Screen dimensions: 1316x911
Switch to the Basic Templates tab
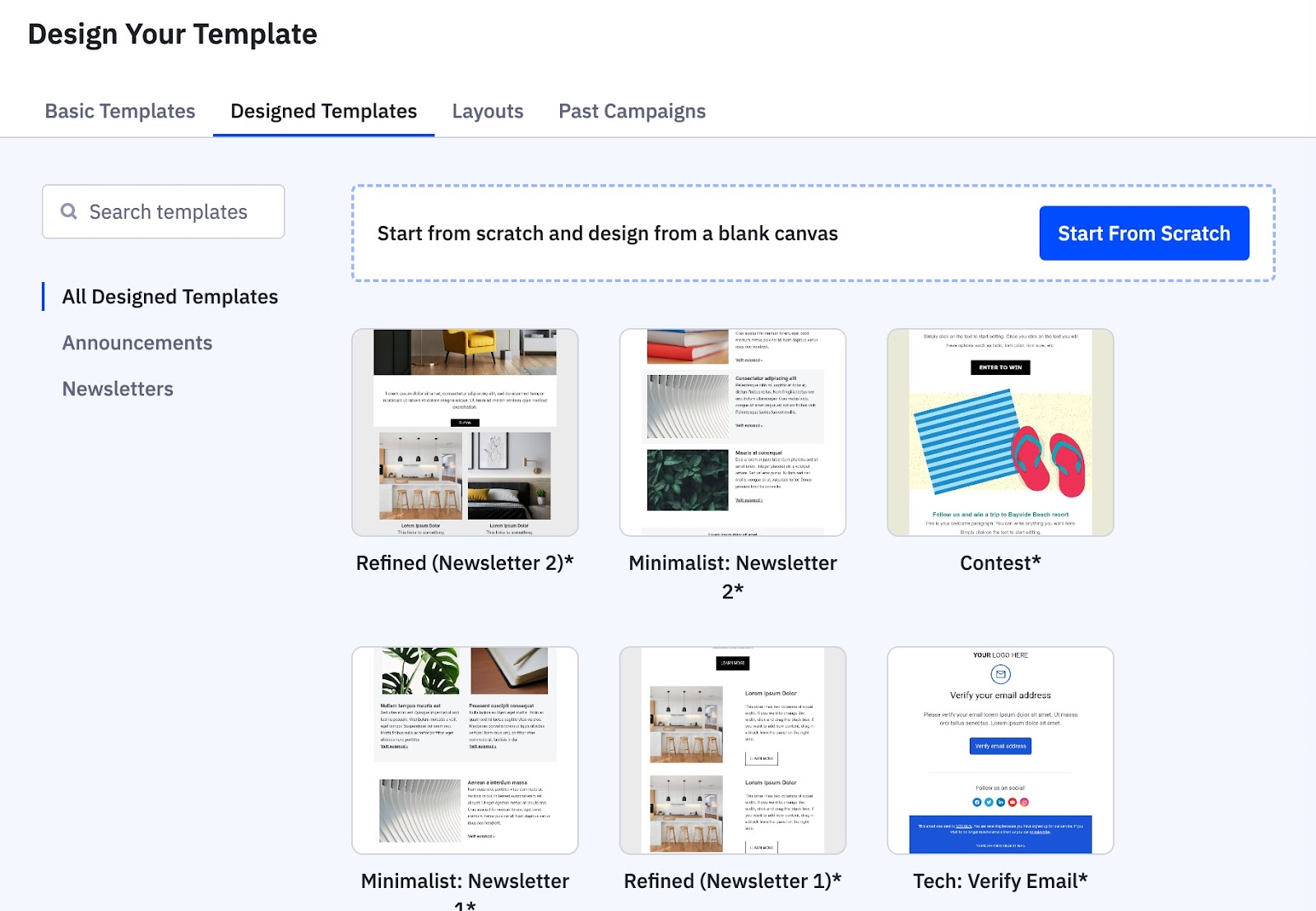120,111
